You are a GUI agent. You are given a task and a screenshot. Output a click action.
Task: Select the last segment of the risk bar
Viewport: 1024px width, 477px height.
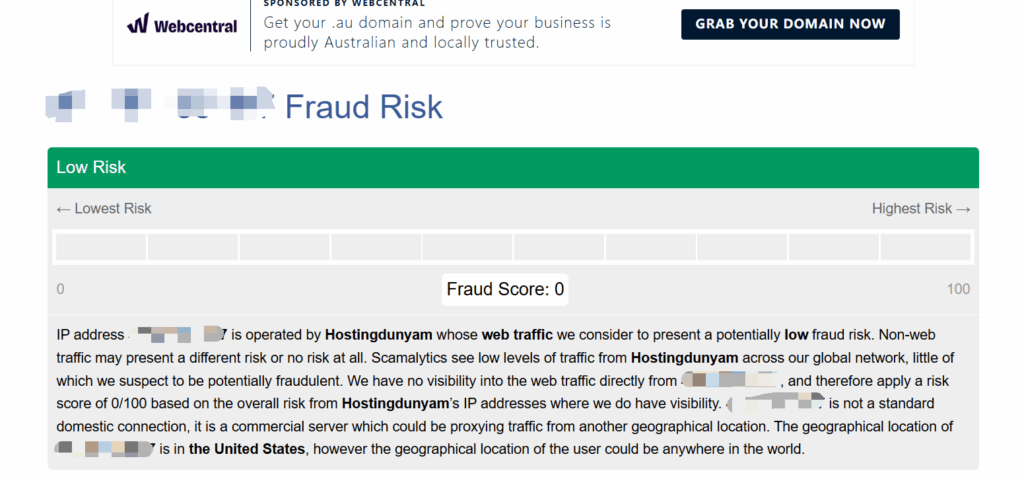click(925, 247)
